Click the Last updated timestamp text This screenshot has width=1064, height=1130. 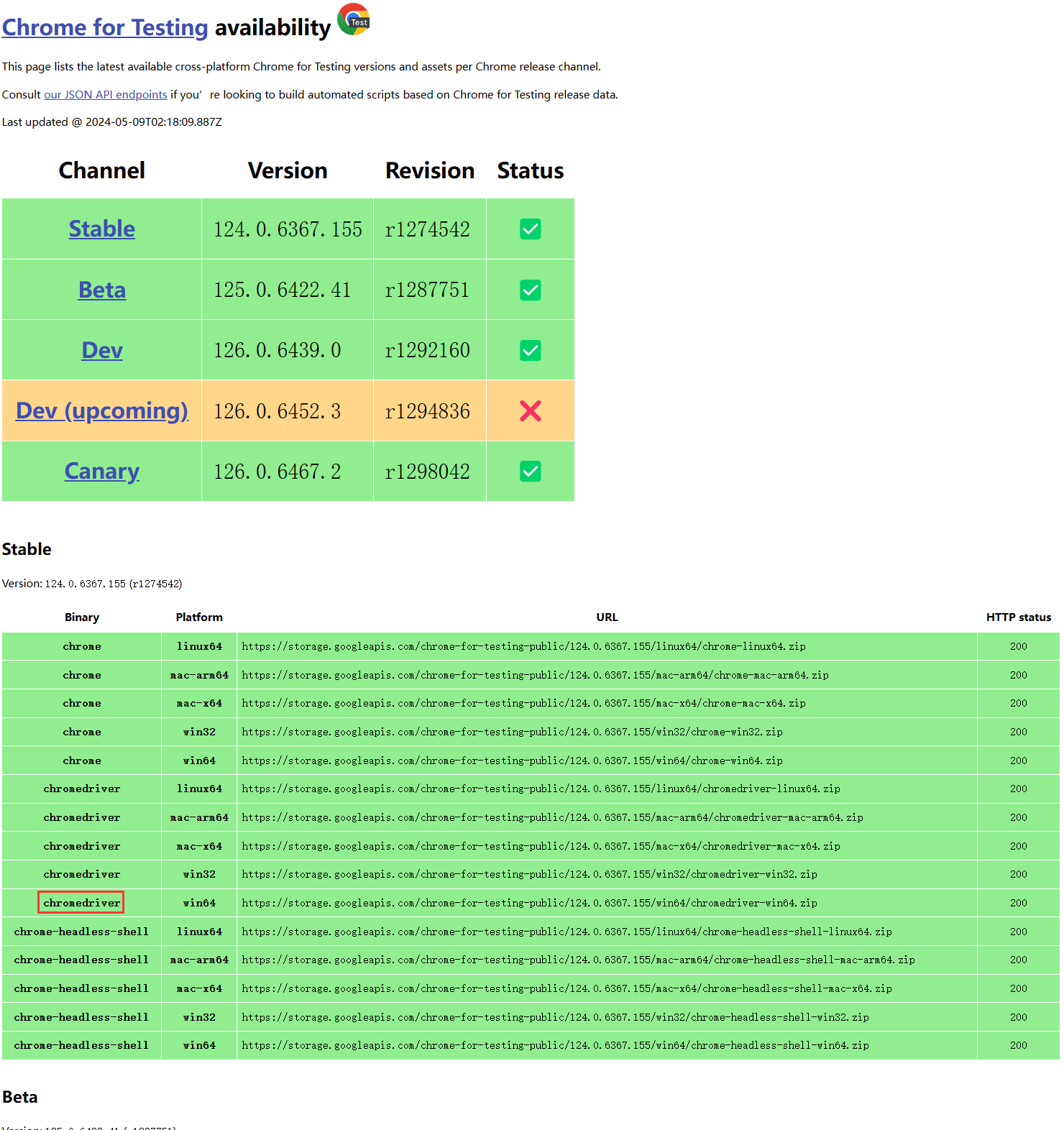[112, 122]
